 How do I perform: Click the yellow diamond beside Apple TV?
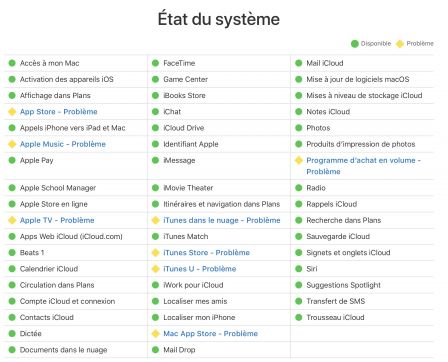point(12,220)
